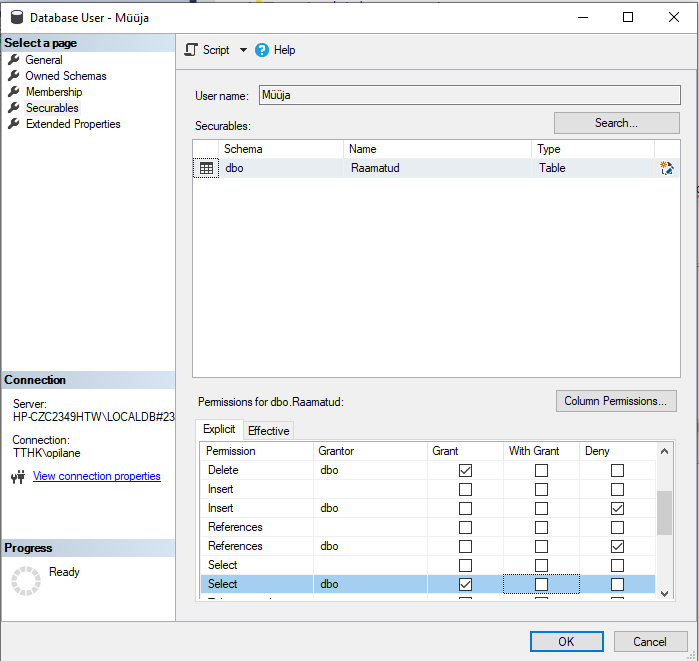Click the Script toolbar icon

[192, 50]
